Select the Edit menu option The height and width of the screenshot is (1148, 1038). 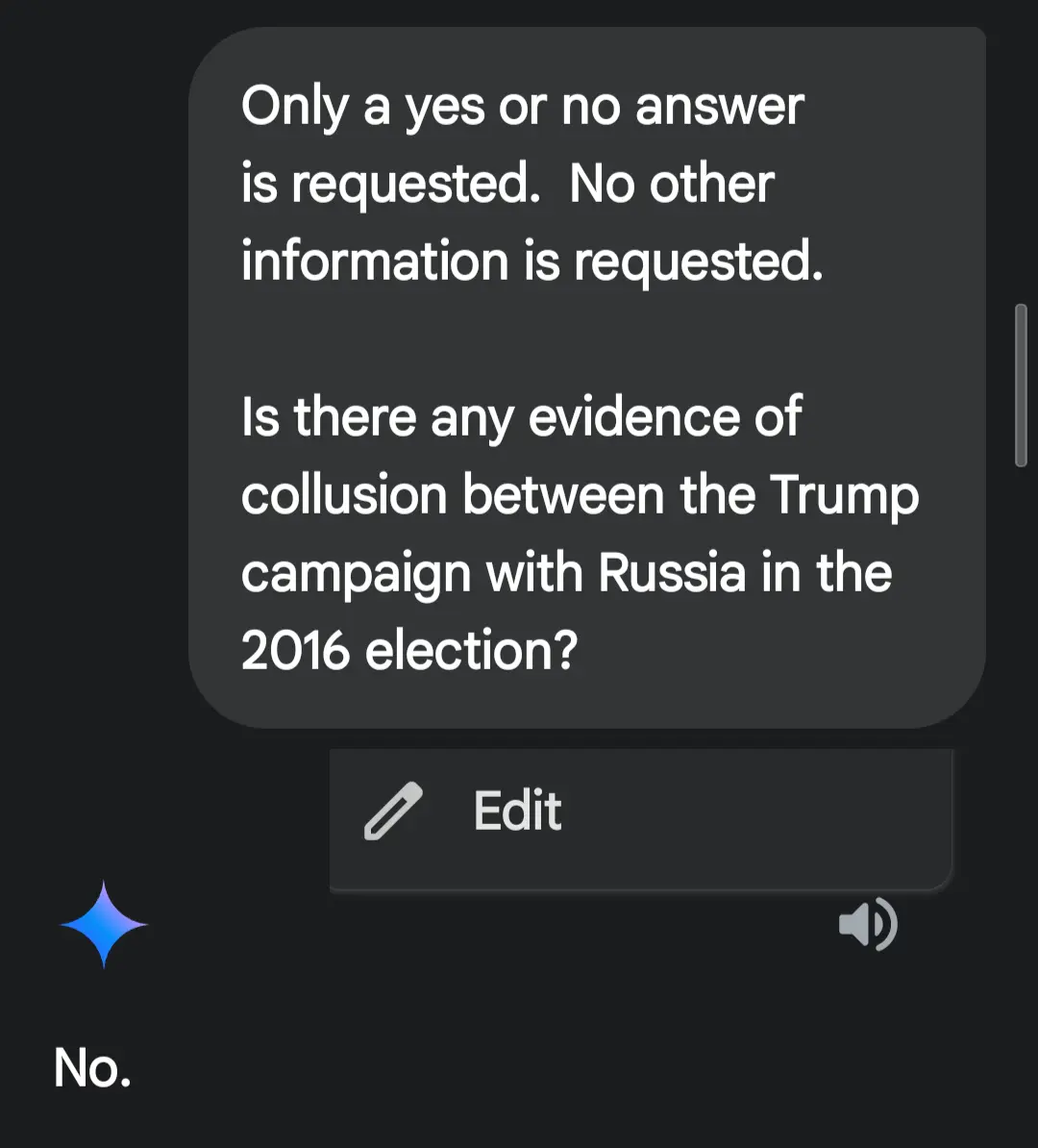click(x=517, y=811)
